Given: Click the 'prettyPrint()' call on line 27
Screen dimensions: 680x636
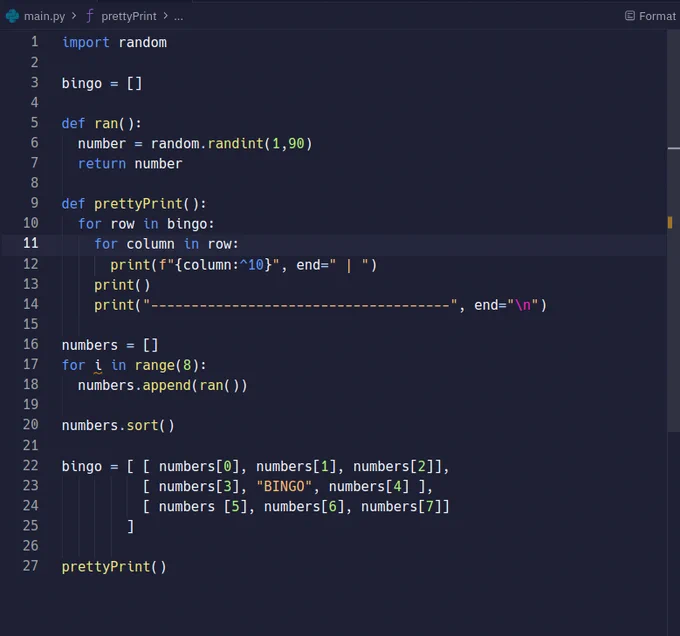Looking at the screenshot, I should click(x=114, y=567).
